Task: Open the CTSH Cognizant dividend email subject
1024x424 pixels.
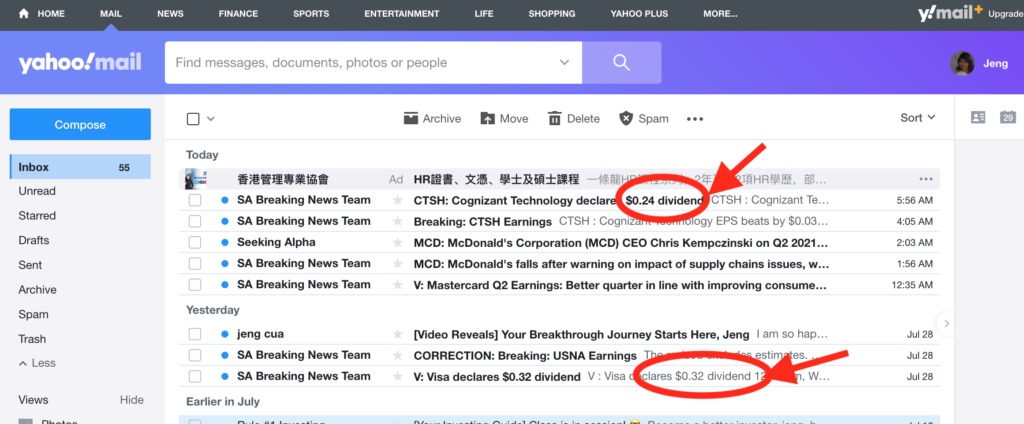Action: [x=560, y=200]
